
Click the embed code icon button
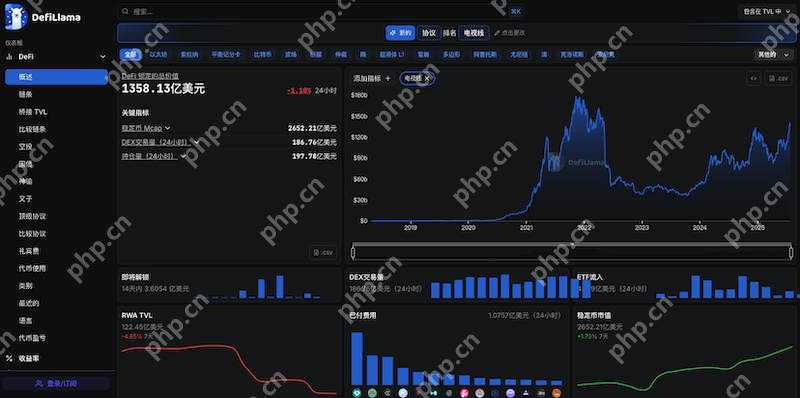click(753, 79)
